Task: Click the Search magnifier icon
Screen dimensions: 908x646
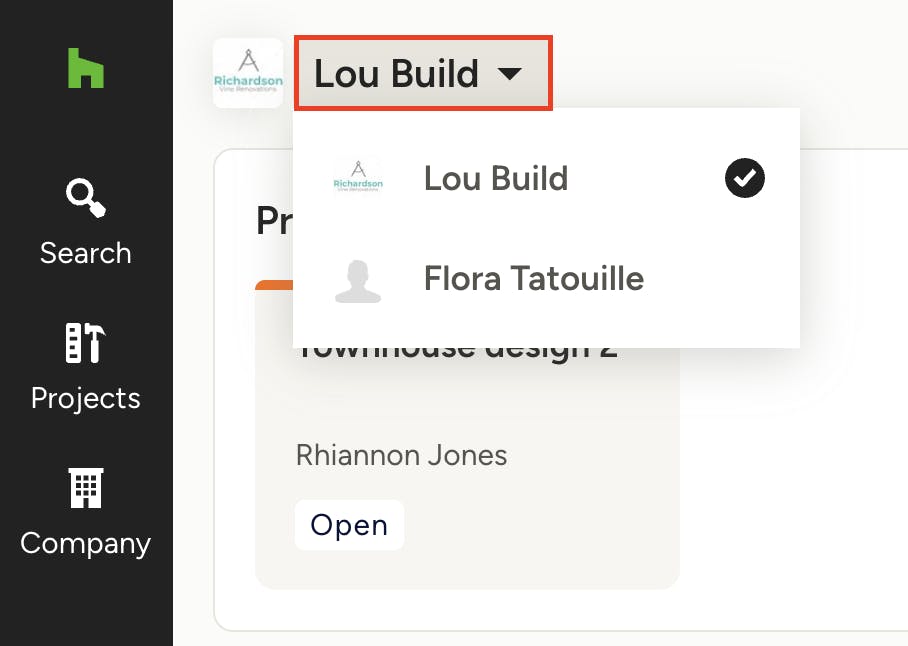Action: coord(86,197)
